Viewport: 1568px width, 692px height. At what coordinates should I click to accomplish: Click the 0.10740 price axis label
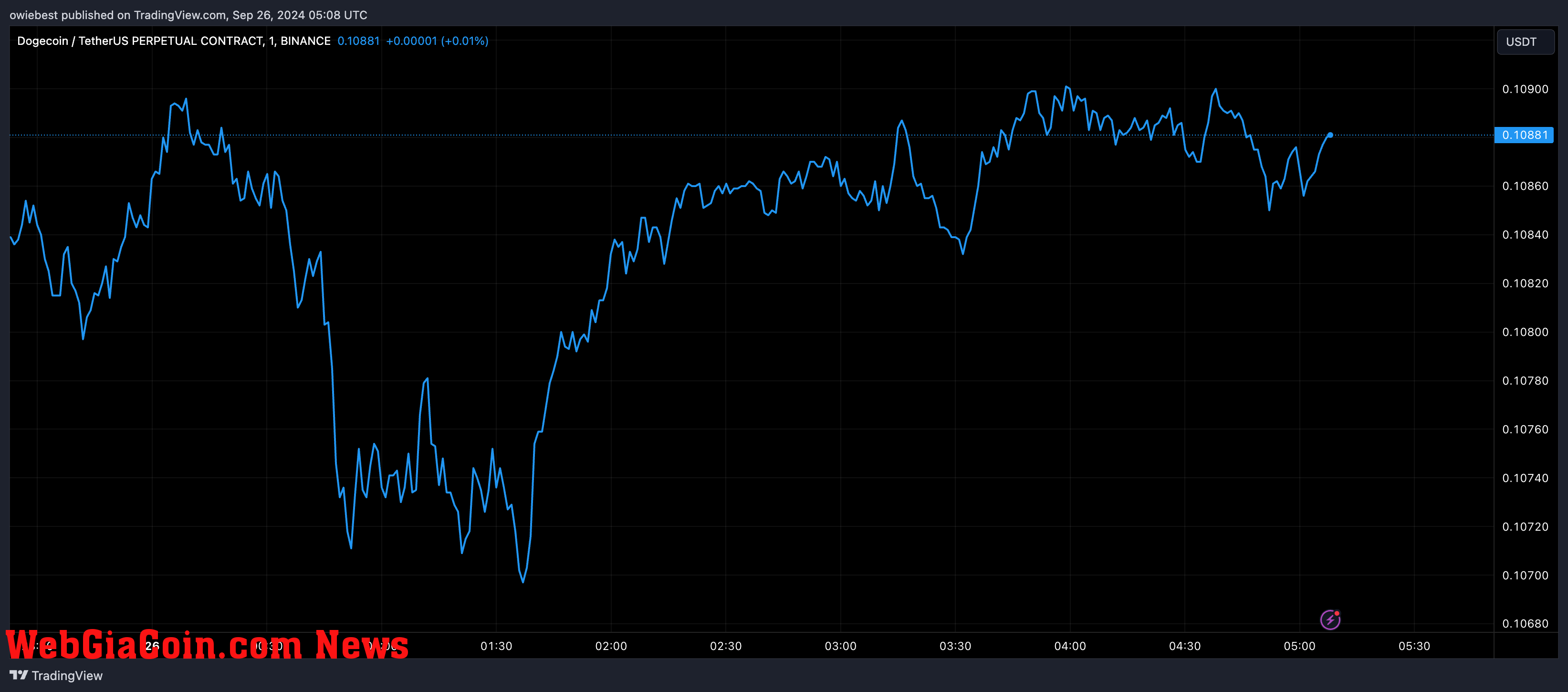[1525, 478]
